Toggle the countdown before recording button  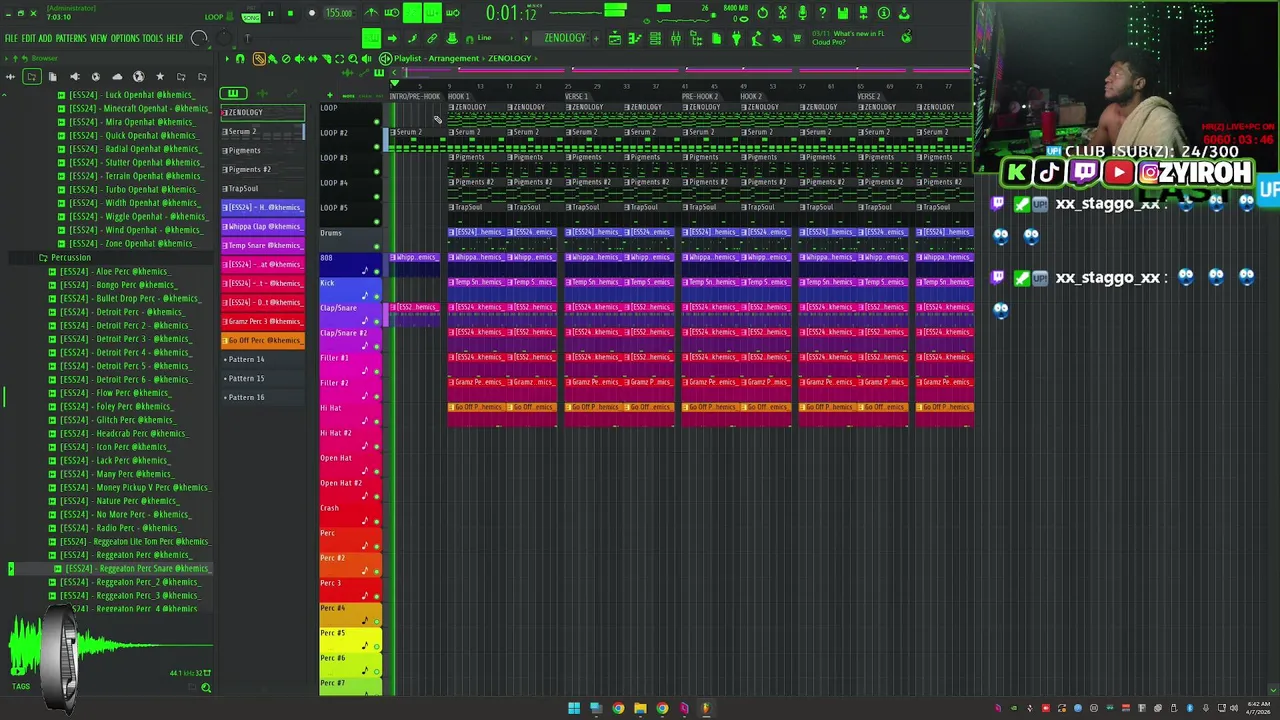(412, 12)
